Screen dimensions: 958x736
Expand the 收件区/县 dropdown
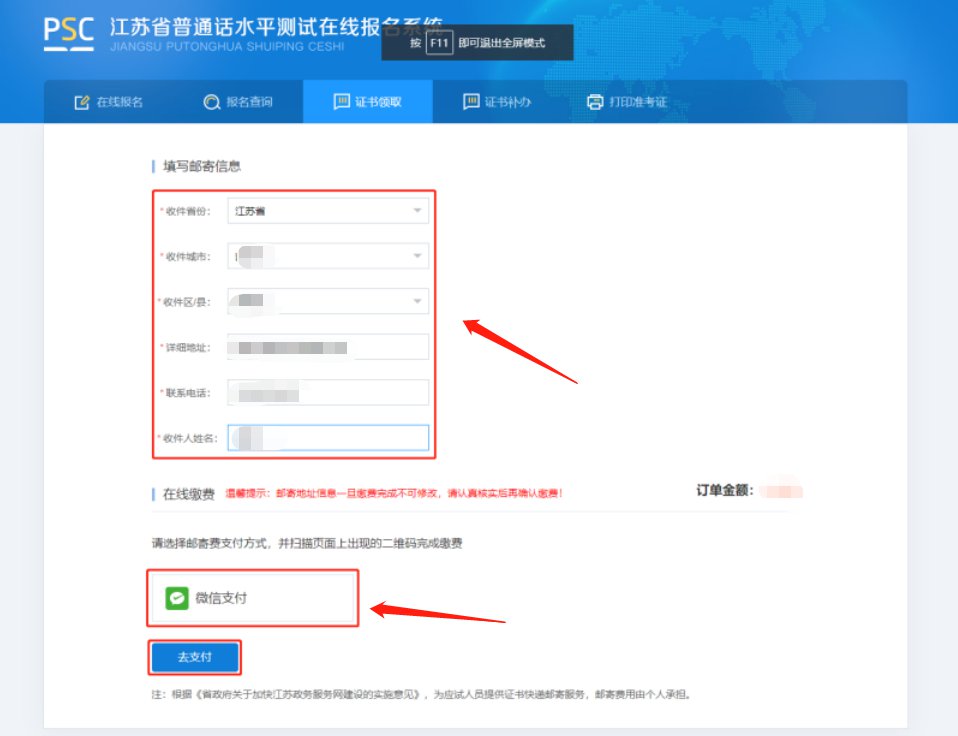tap(328, 301)
